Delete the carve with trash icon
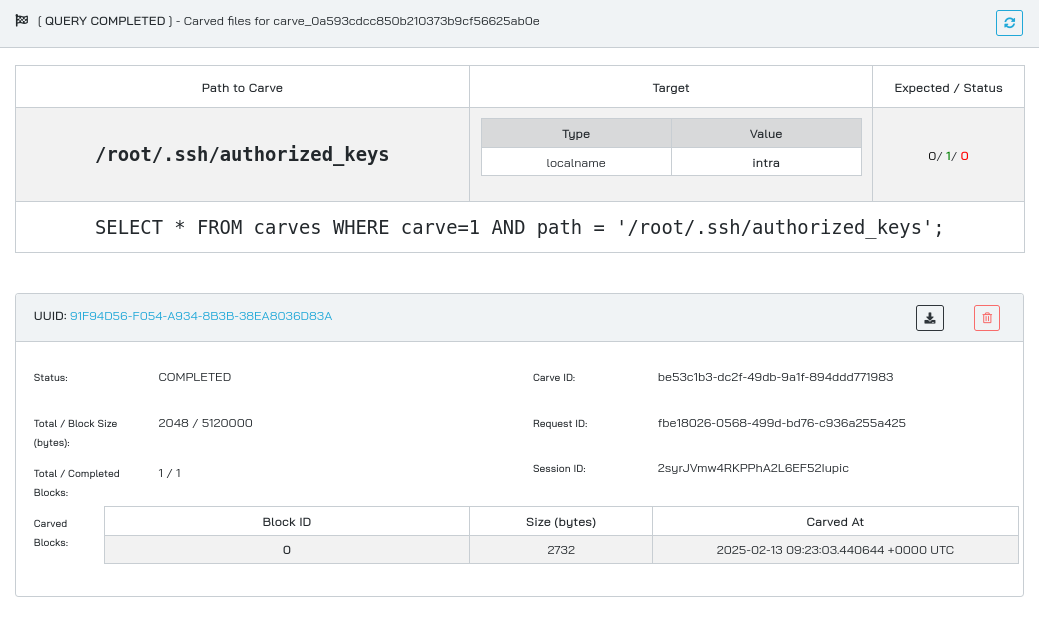 987,318
